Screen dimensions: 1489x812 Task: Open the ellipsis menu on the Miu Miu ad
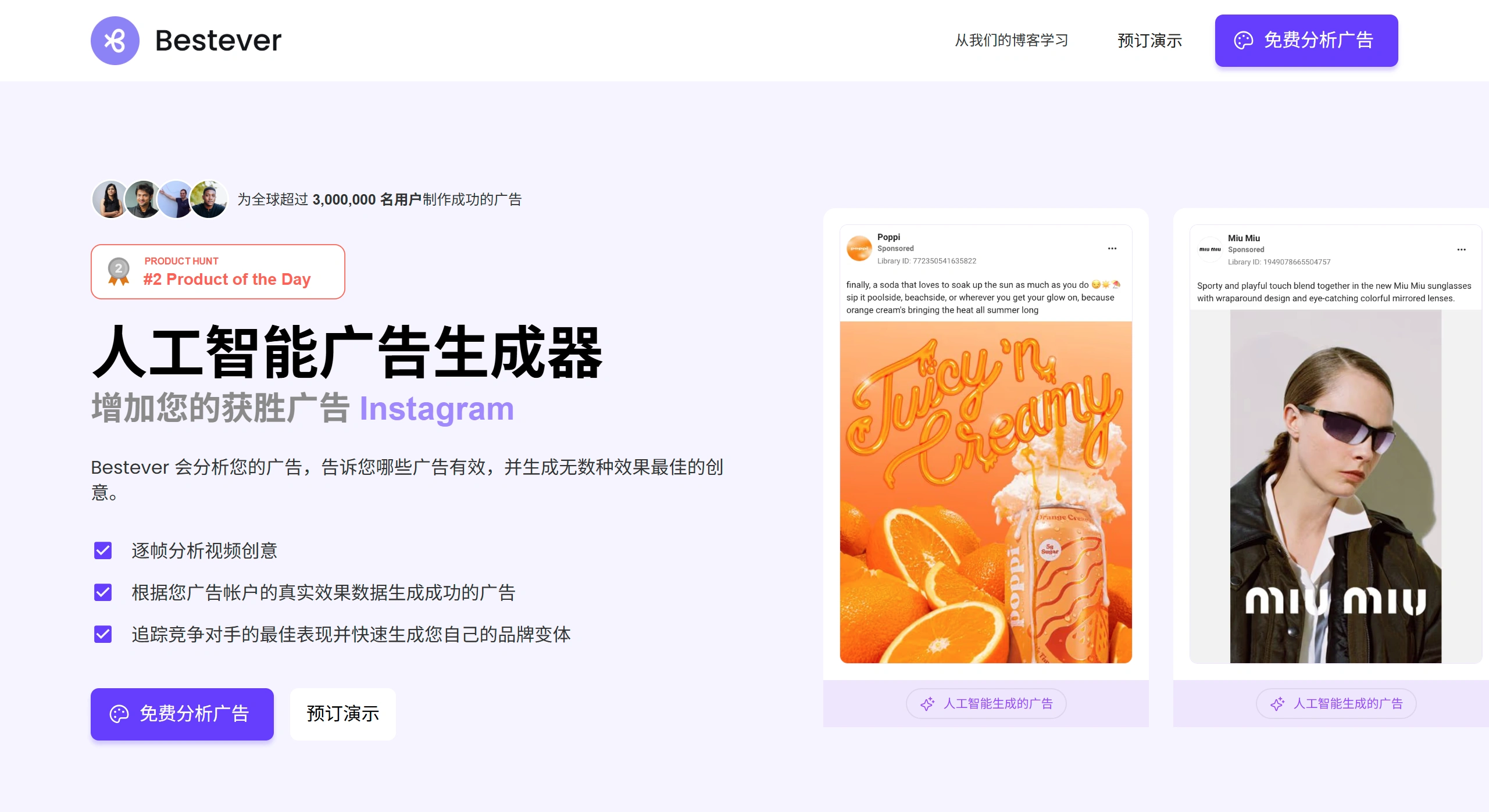[1462, 249]
